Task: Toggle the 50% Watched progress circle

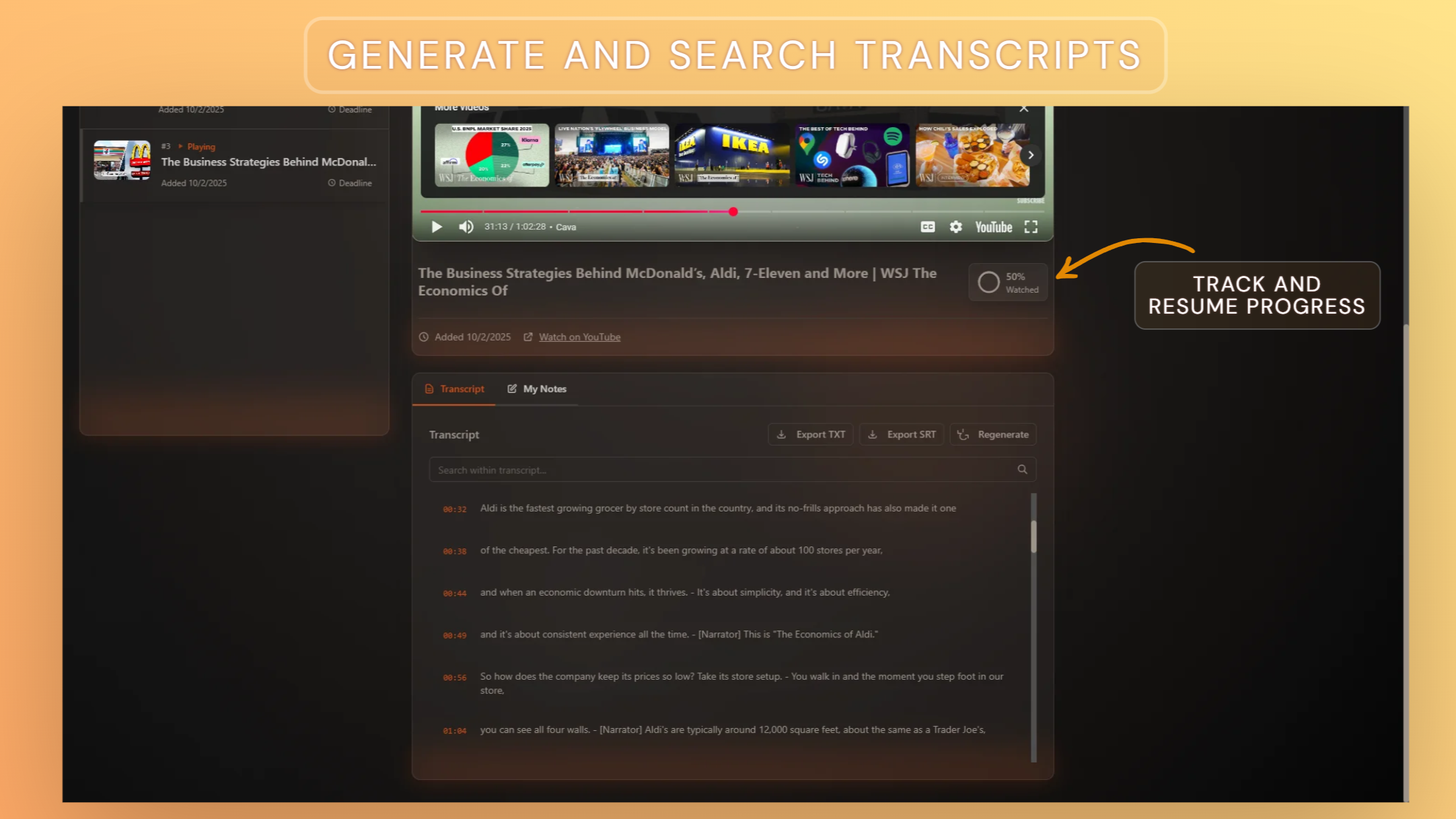Action: pyautogui.click(x=988, y=282)
